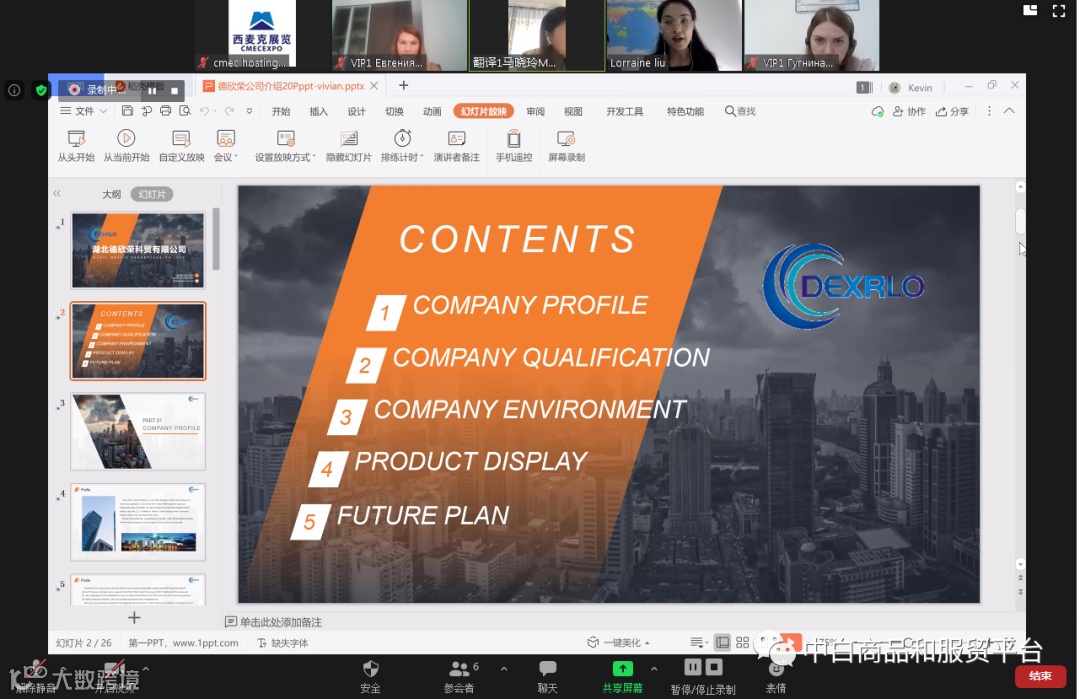The width and height of the screenshot is (1080, 699).
Task: Click the 分享 share button
Action: pyautogui.click(x=952, y=112)
